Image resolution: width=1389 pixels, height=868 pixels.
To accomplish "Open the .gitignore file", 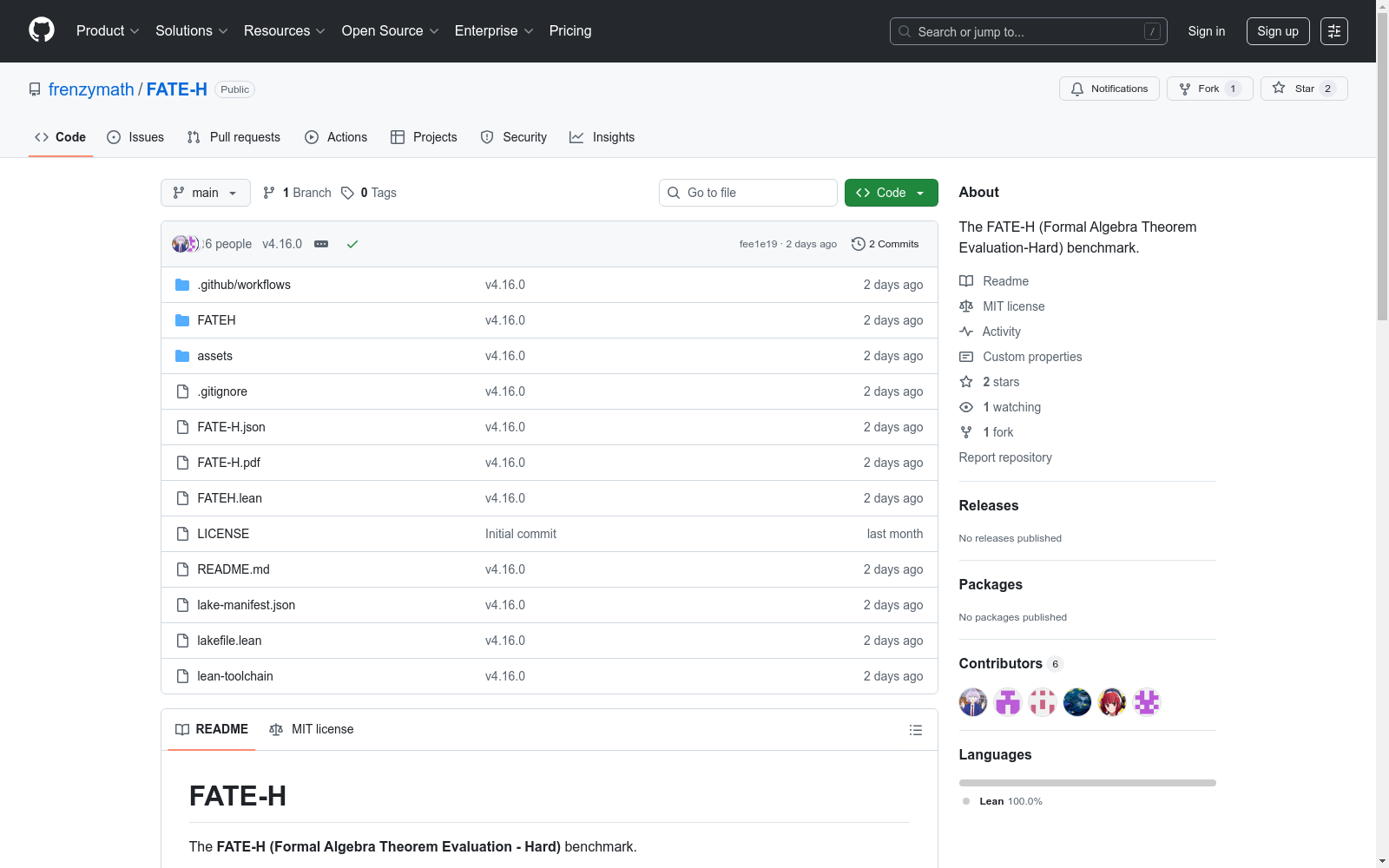I will 222,391.
